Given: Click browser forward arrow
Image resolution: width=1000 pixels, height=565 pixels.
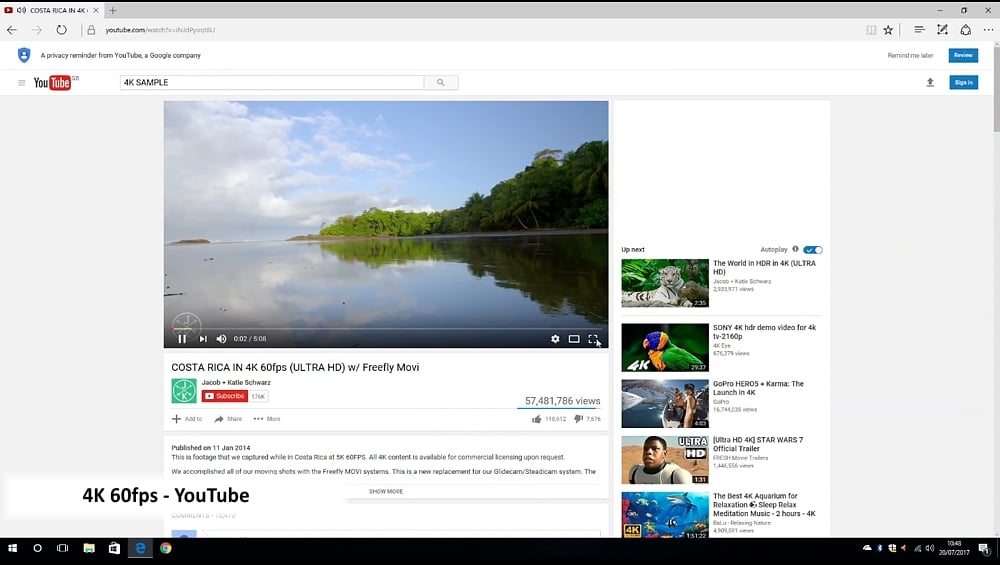Looking at the screenshot, I should coord(37,30).
